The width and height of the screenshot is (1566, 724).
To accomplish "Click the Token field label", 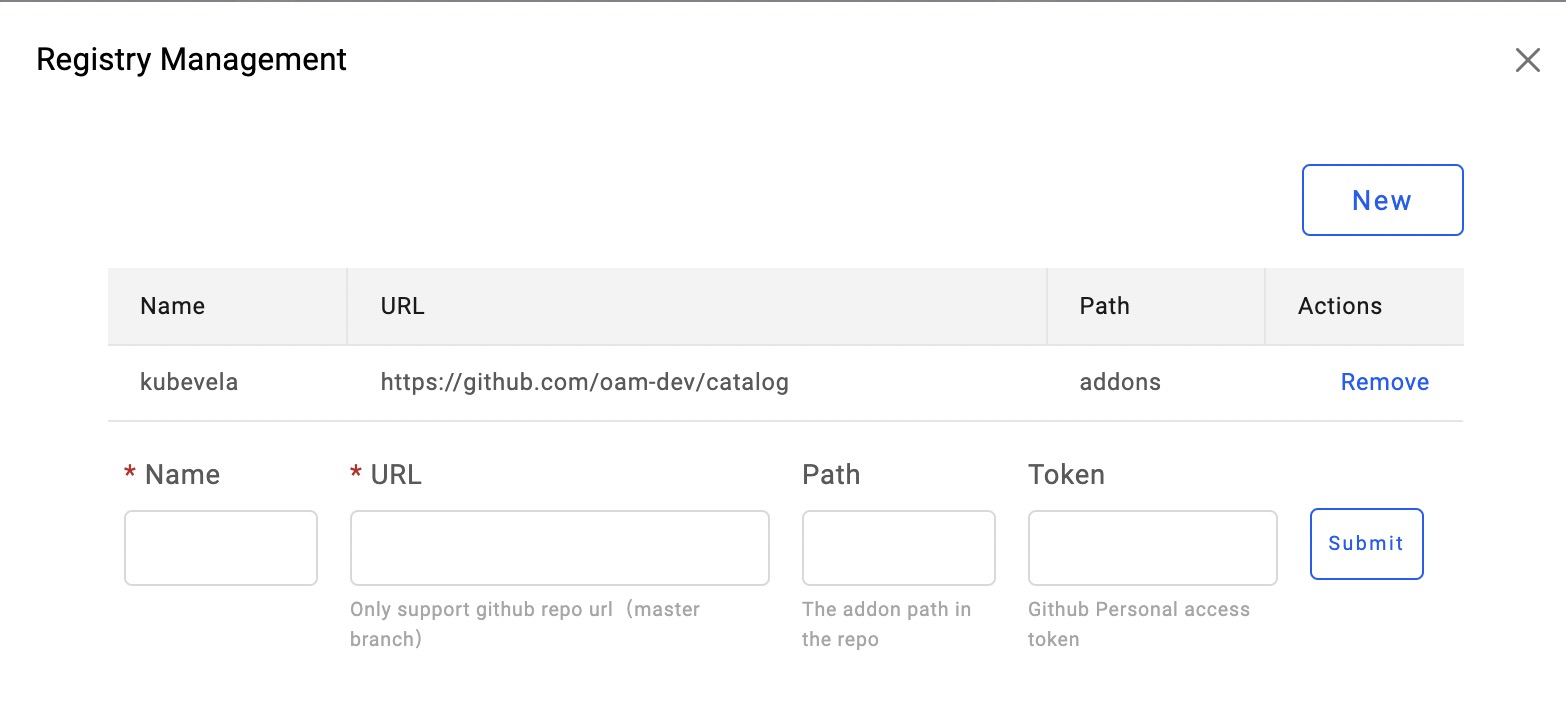I will pyautogui.click(x=1066, y=474).
